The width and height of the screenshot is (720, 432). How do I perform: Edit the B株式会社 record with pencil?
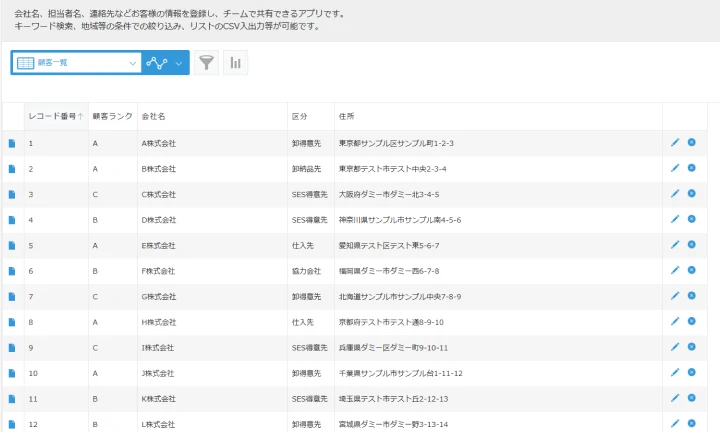(675, 168)
